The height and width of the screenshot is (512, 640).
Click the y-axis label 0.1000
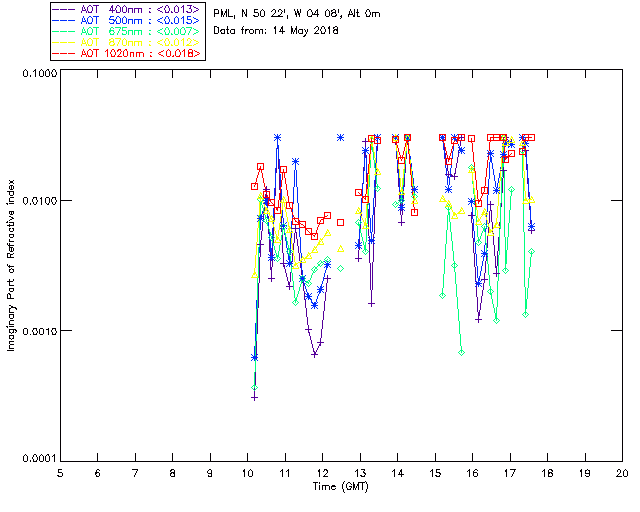pos(39,73)
